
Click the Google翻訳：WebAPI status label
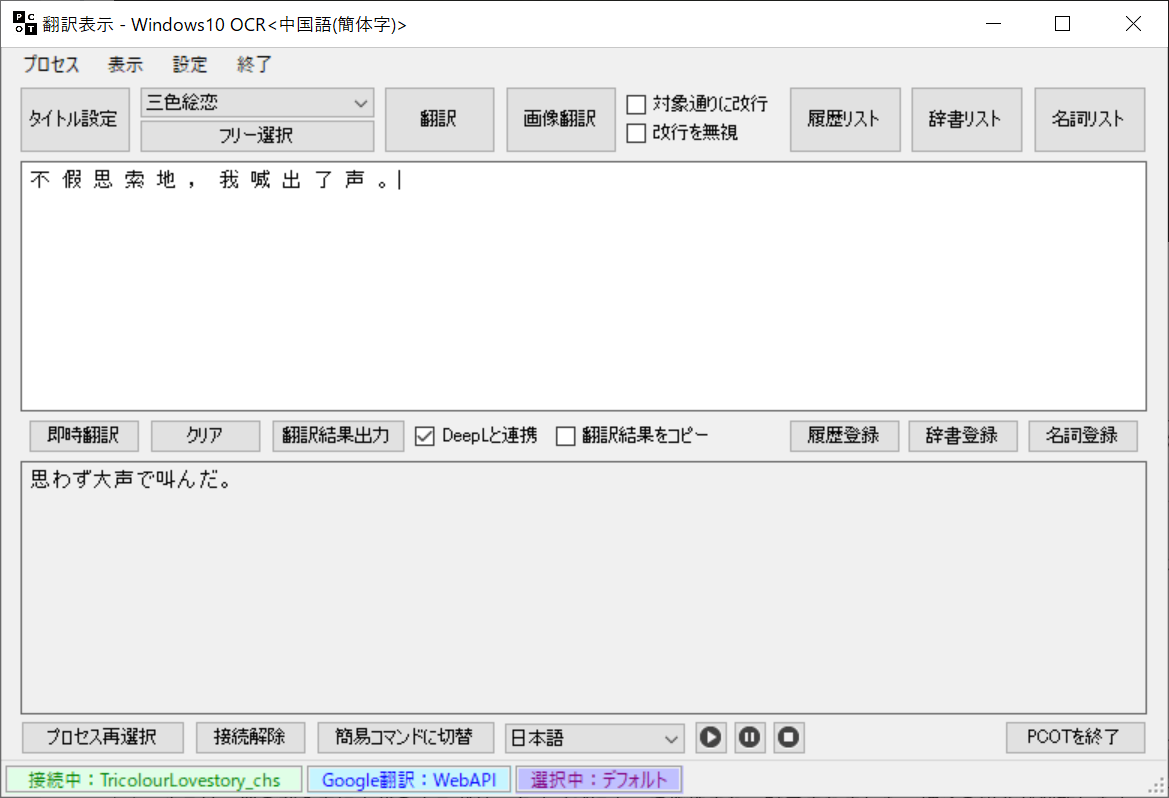pyautogui.click(x=409, y=780)
